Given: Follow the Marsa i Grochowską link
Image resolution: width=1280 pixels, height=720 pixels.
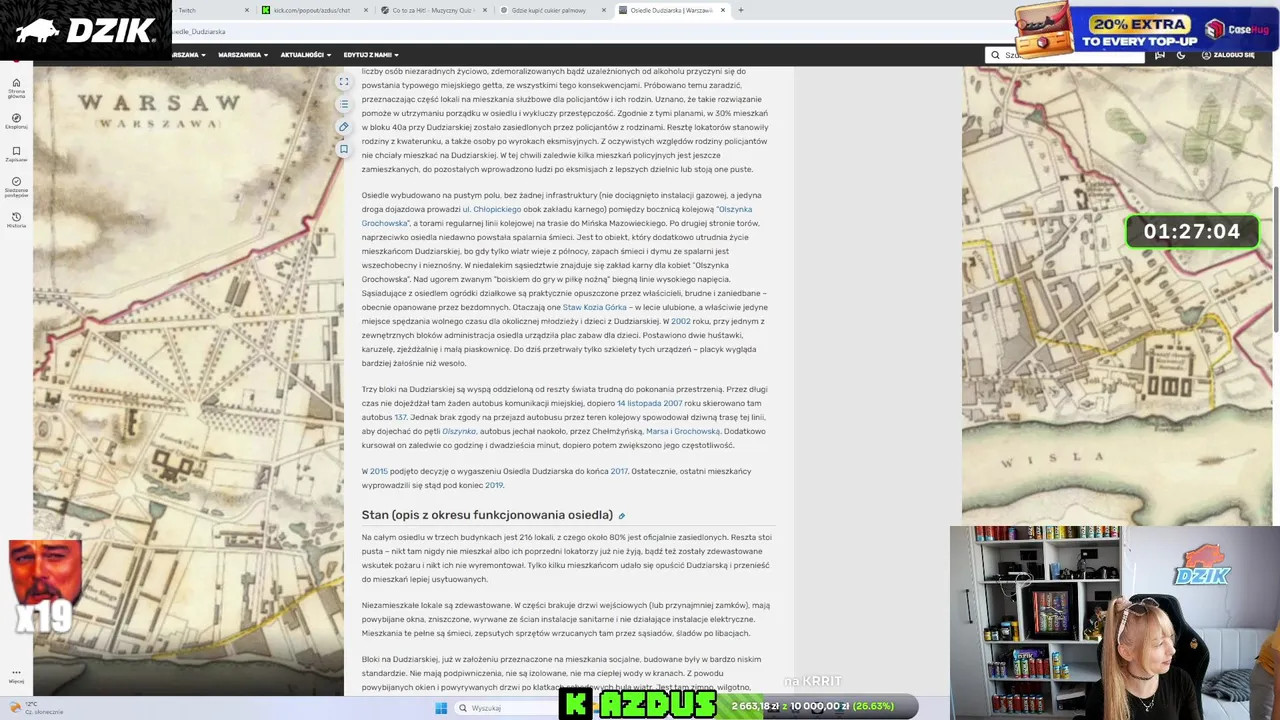Looking at the screenshot, I should pyautogui.click(x=683, y=432).
